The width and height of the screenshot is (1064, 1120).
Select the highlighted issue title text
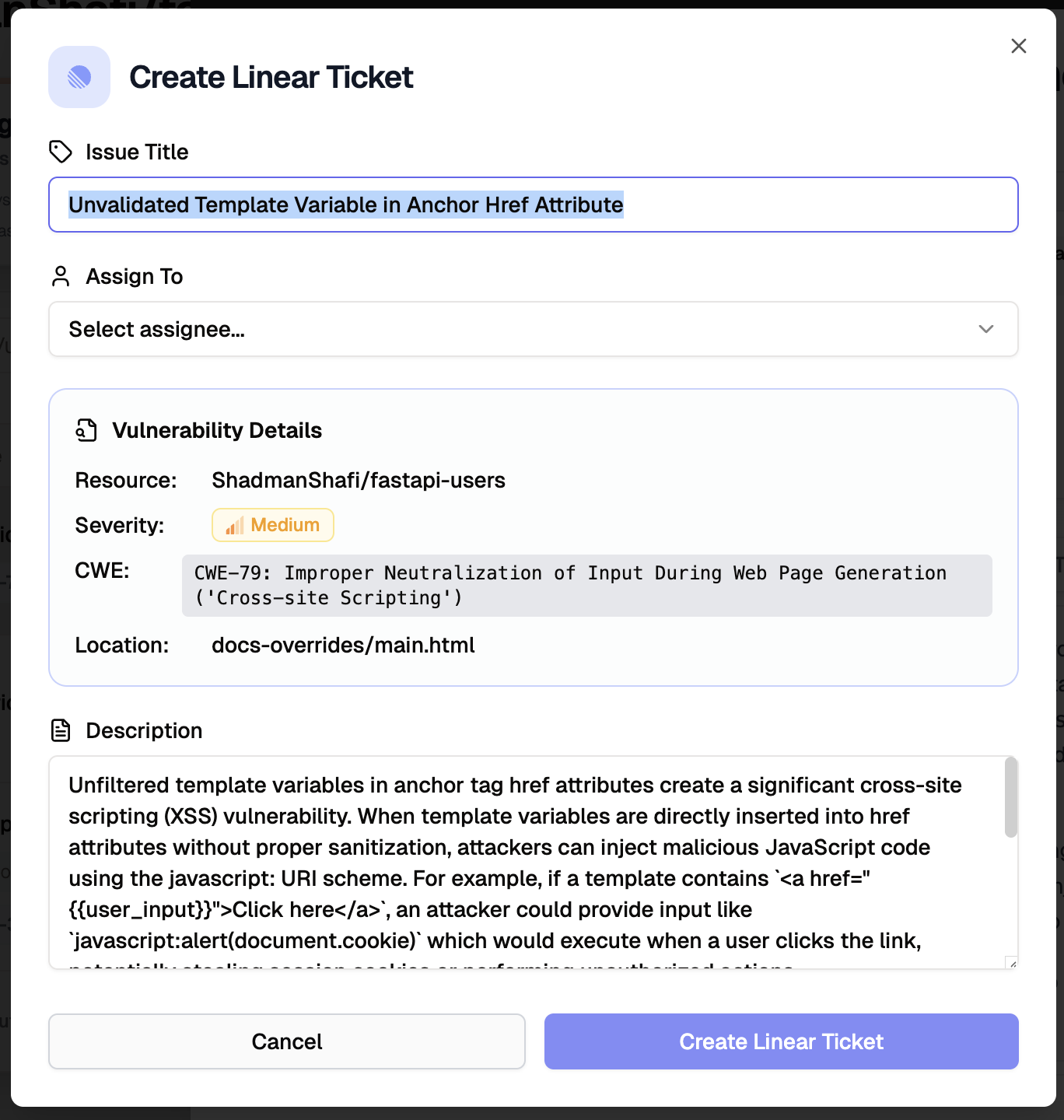[345, 205]
